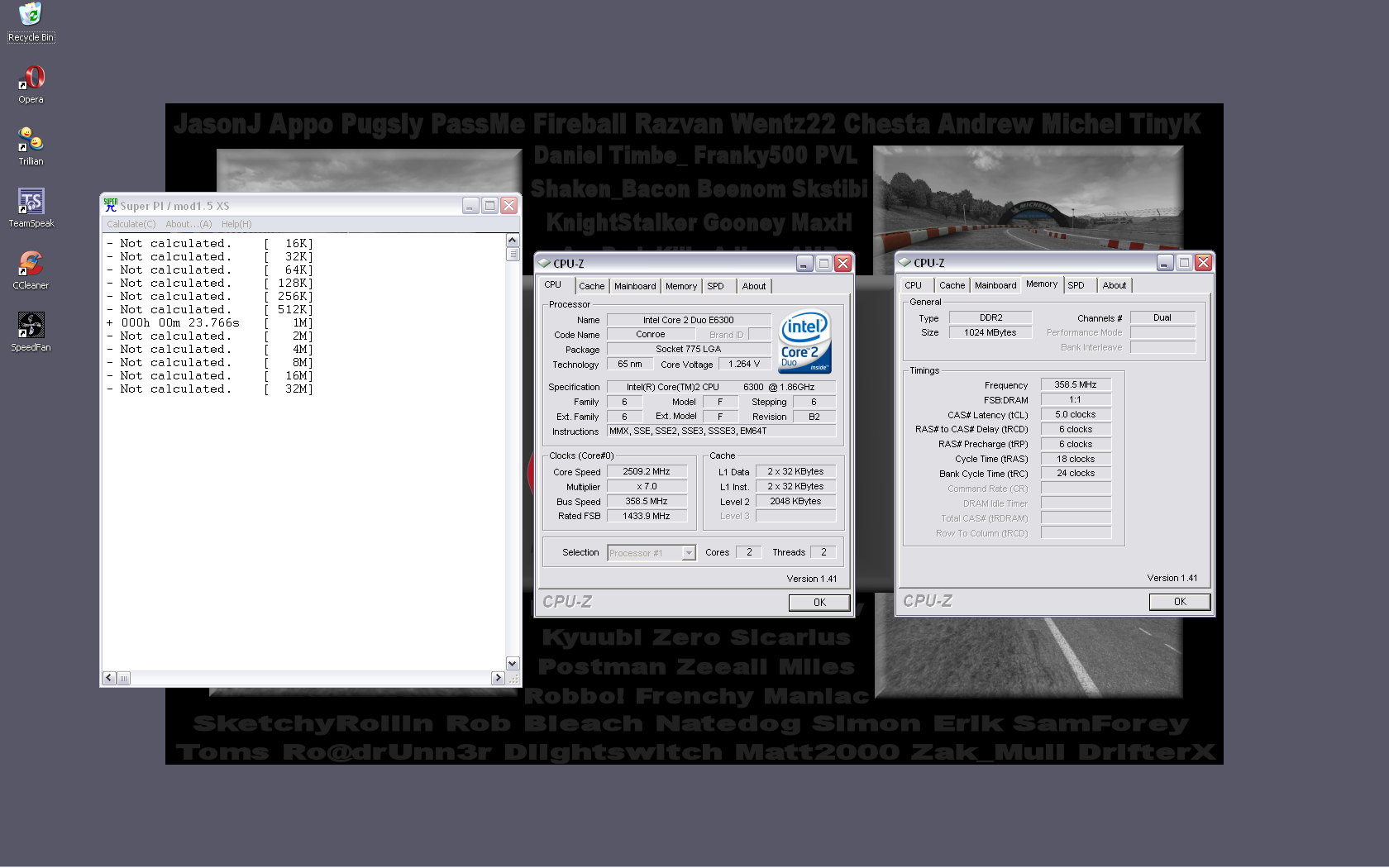The image size is (1389, 868).
Task: Minimize the right CPU-Z Memory window
Action: [x=1165, y=262]
